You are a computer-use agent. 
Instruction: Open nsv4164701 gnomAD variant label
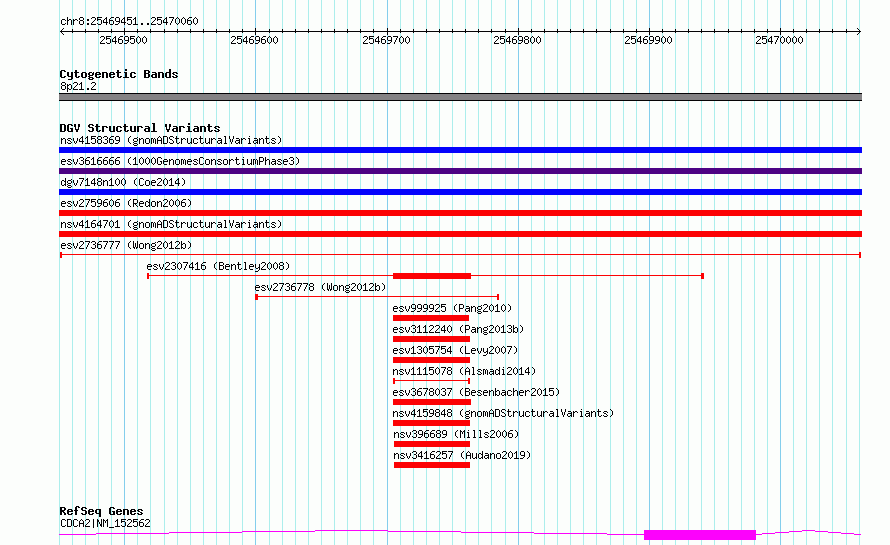[171, 224]
